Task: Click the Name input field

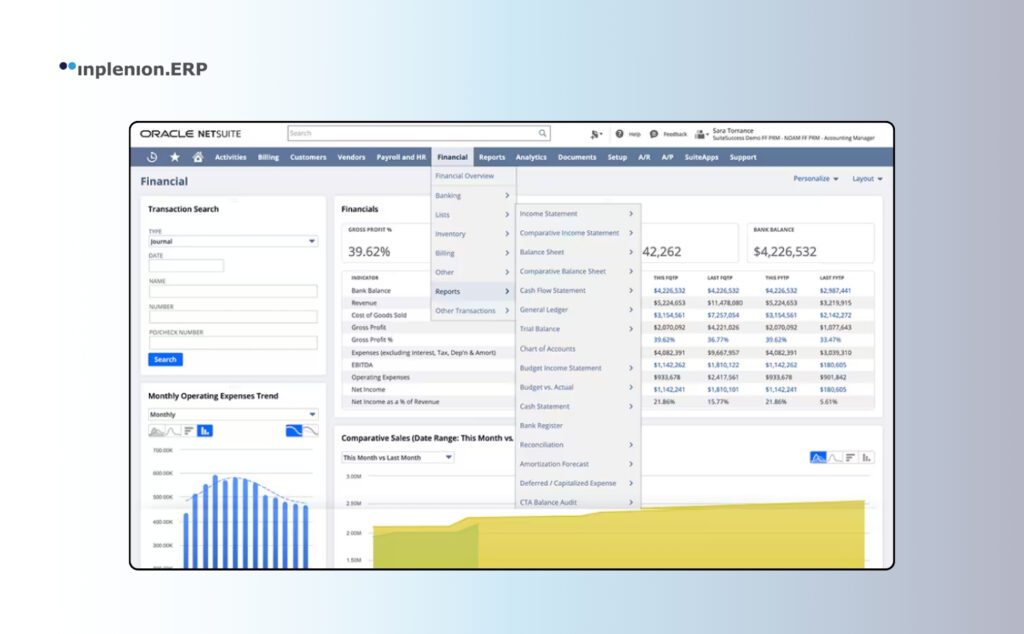Action: pos(233,291)
